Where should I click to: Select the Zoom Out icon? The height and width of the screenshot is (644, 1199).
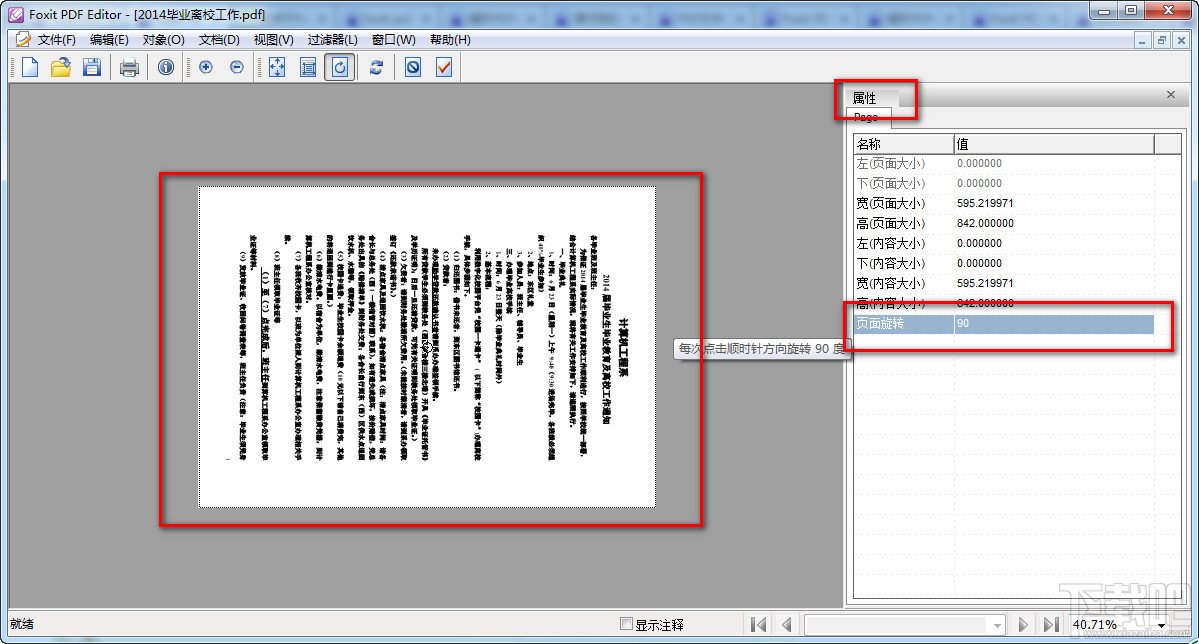238,67
